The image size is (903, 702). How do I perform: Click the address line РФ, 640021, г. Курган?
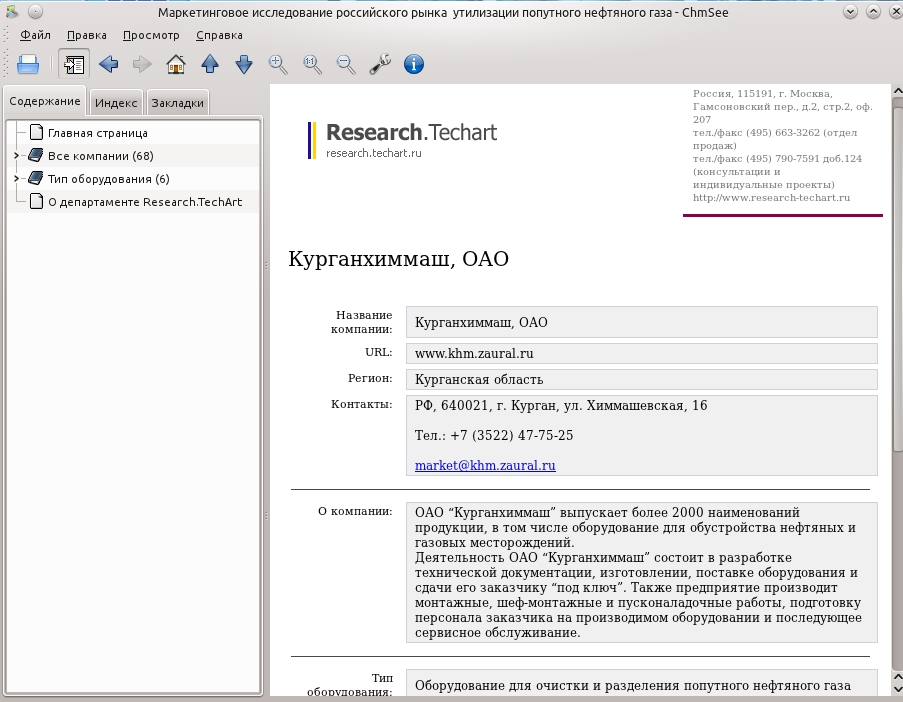tap(561, 405)
